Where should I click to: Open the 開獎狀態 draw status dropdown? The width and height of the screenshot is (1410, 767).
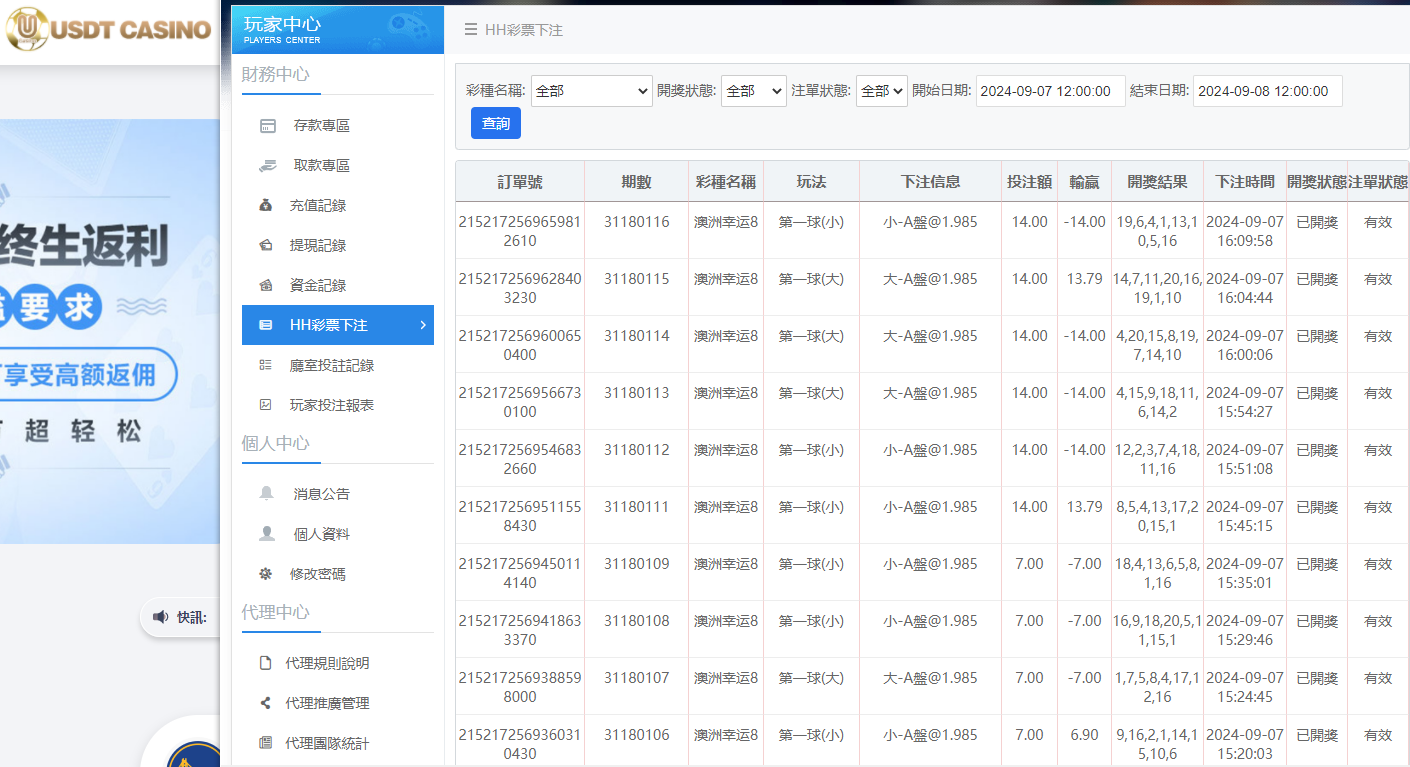click(x=753, y=90)
